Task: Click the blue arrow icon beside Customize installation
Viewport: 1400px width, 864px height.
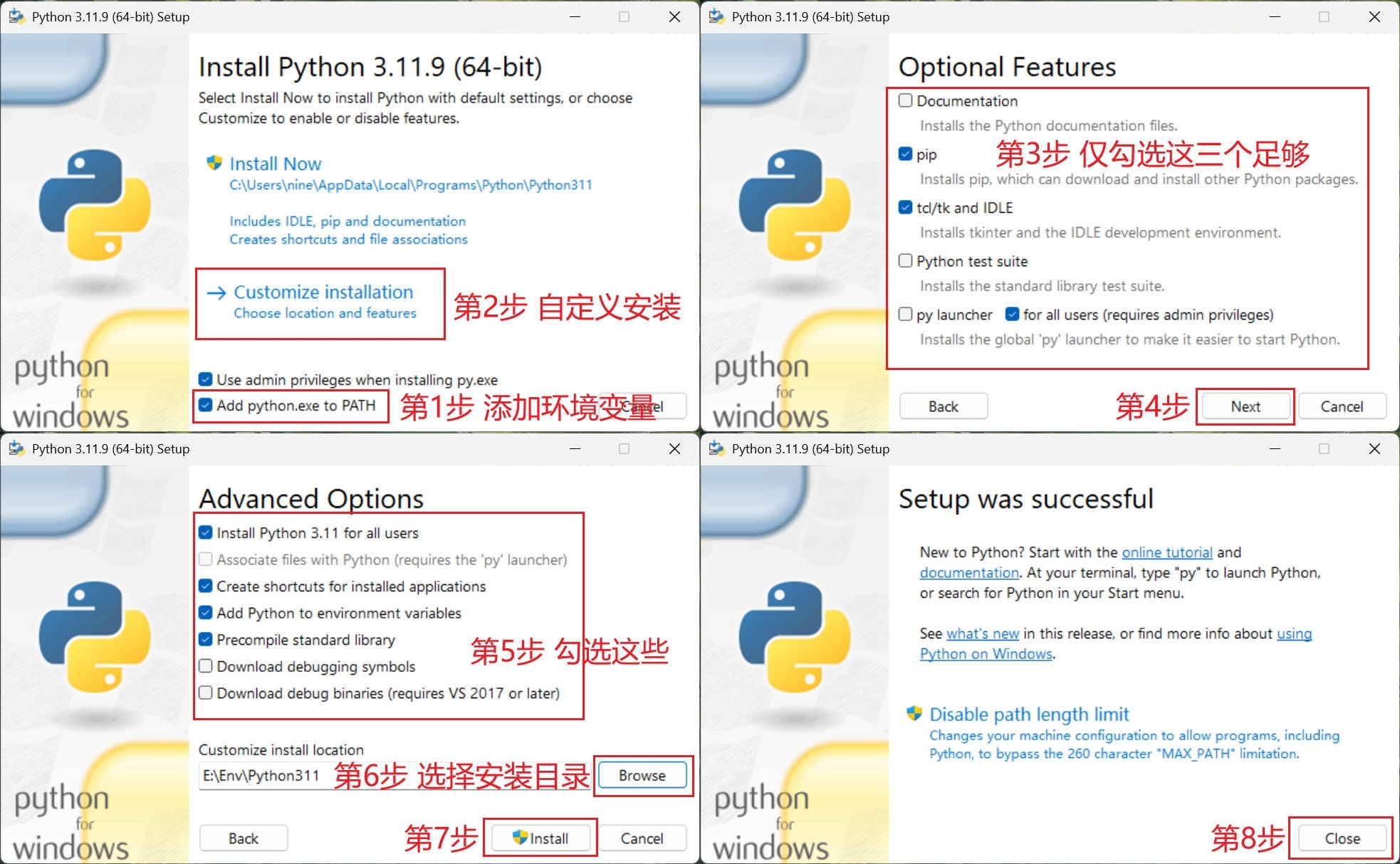Action: click(215, 292)
